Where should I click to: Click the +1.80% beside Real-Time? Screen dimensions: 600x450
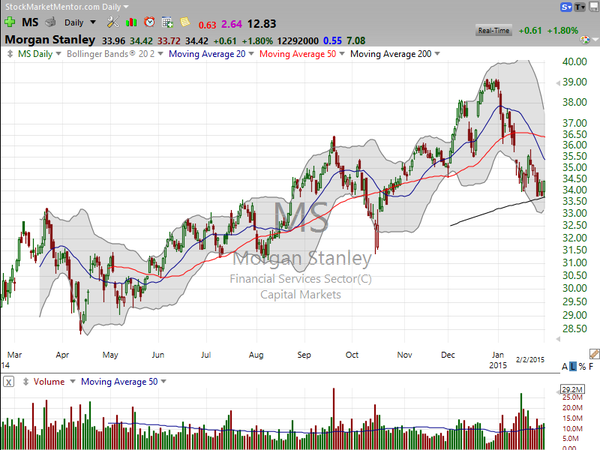562,30
